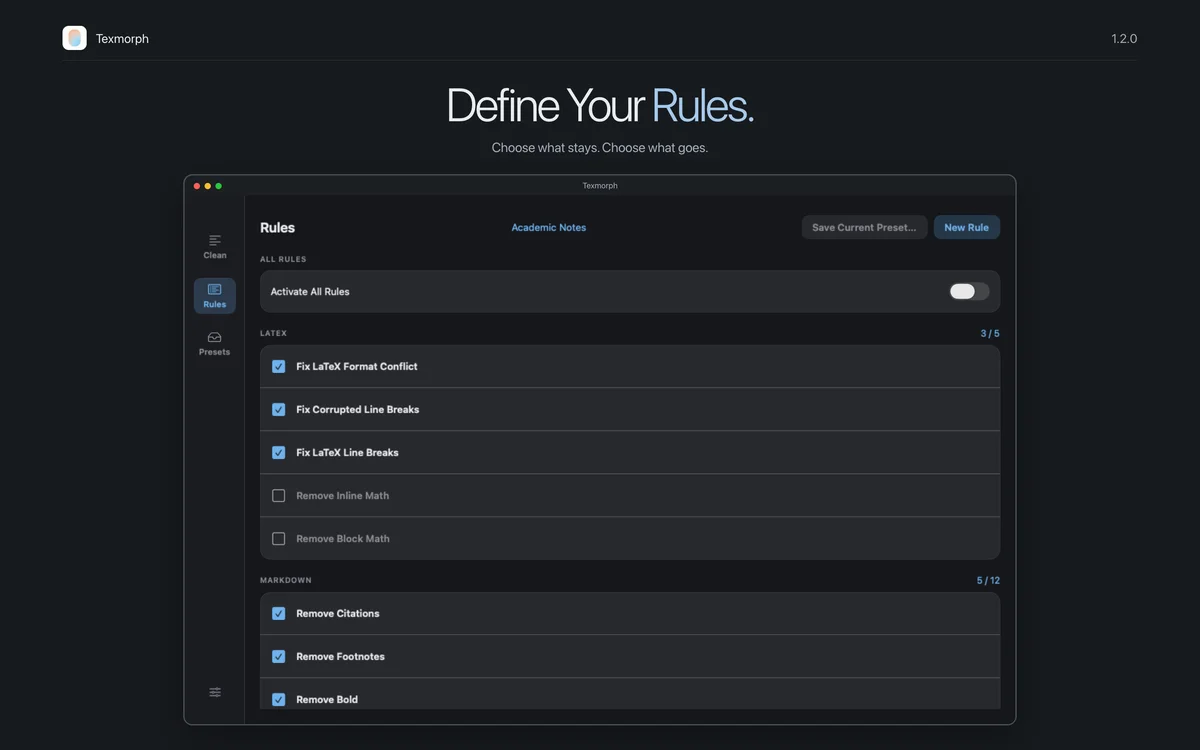Screen dimensions: 1200x750
Task: Click the Activate All Rules text
Action: point(310,292)
